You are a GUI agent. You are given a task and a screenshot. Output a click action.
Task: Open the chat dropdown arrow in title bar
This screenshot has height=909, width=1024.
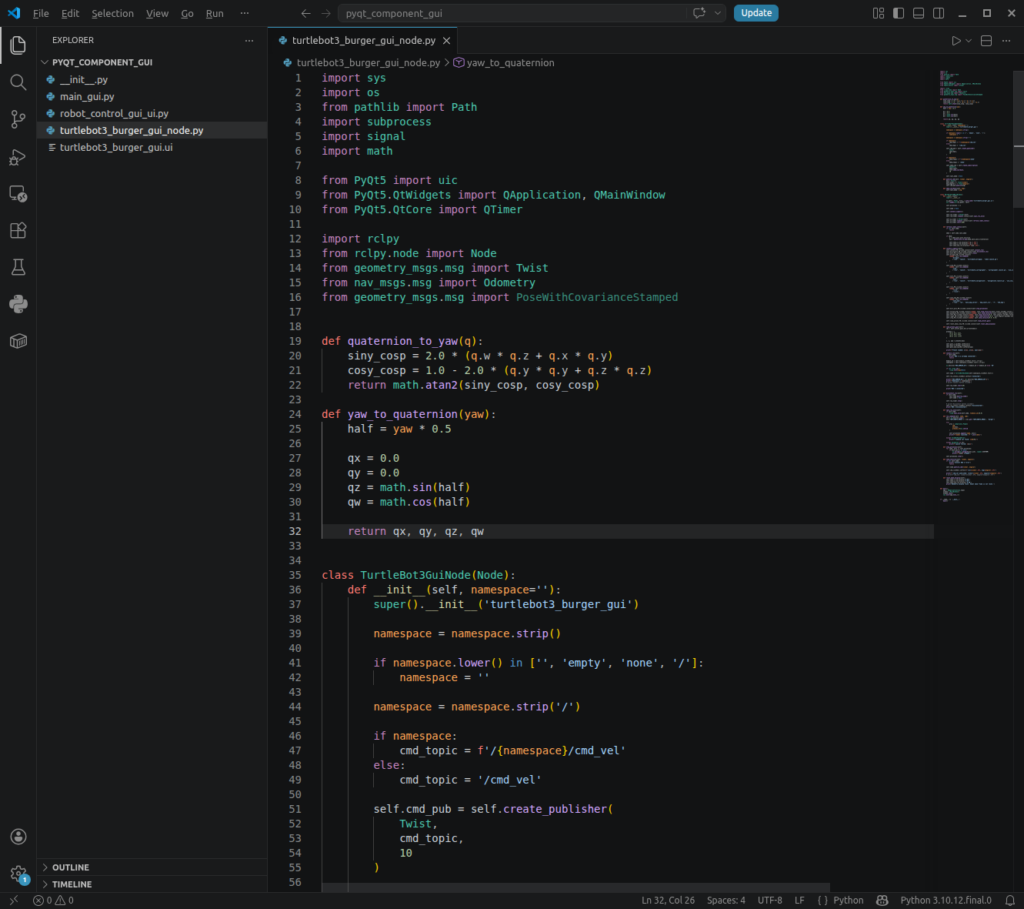point(717,13)
